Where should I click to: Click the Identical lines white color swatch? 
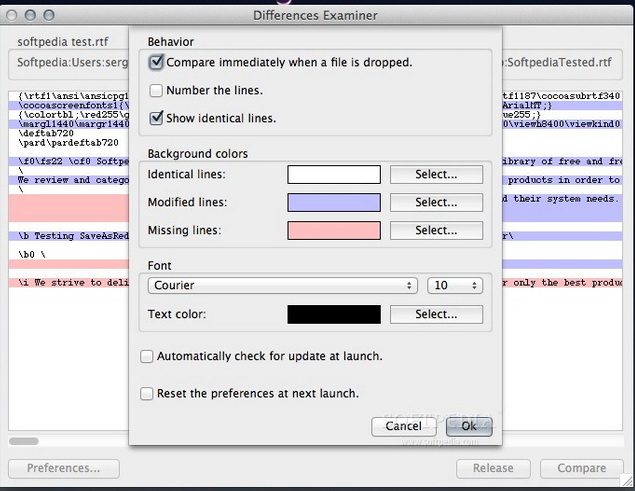click(334, 174)
